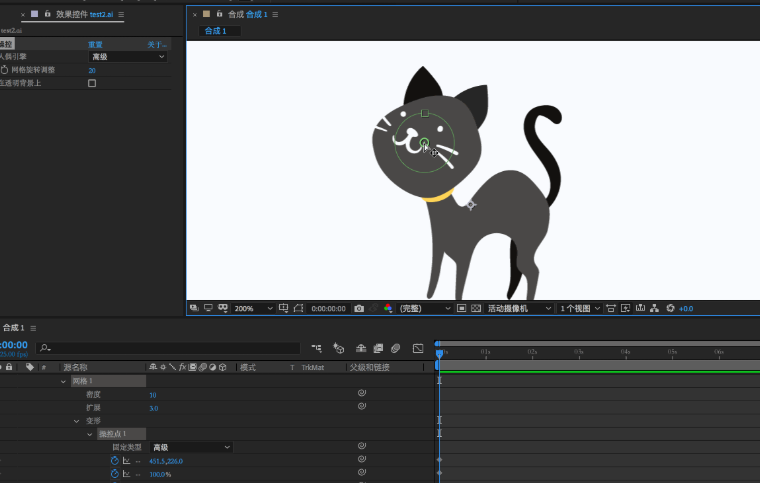Click timeline search field

(x=168, y=348)
